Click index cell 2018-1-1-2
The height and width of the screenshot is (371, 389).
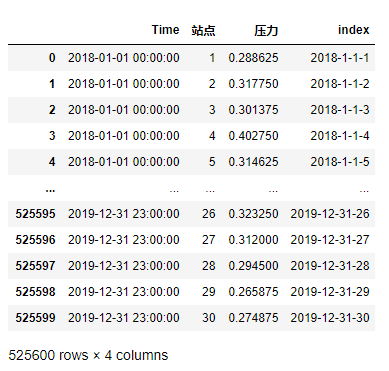(340, 84)
